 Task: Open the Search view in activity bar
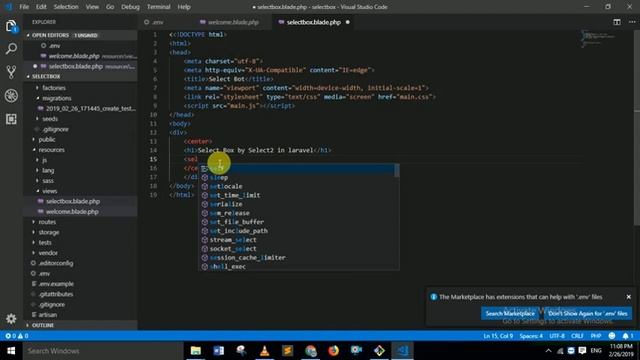click(11, 49)
